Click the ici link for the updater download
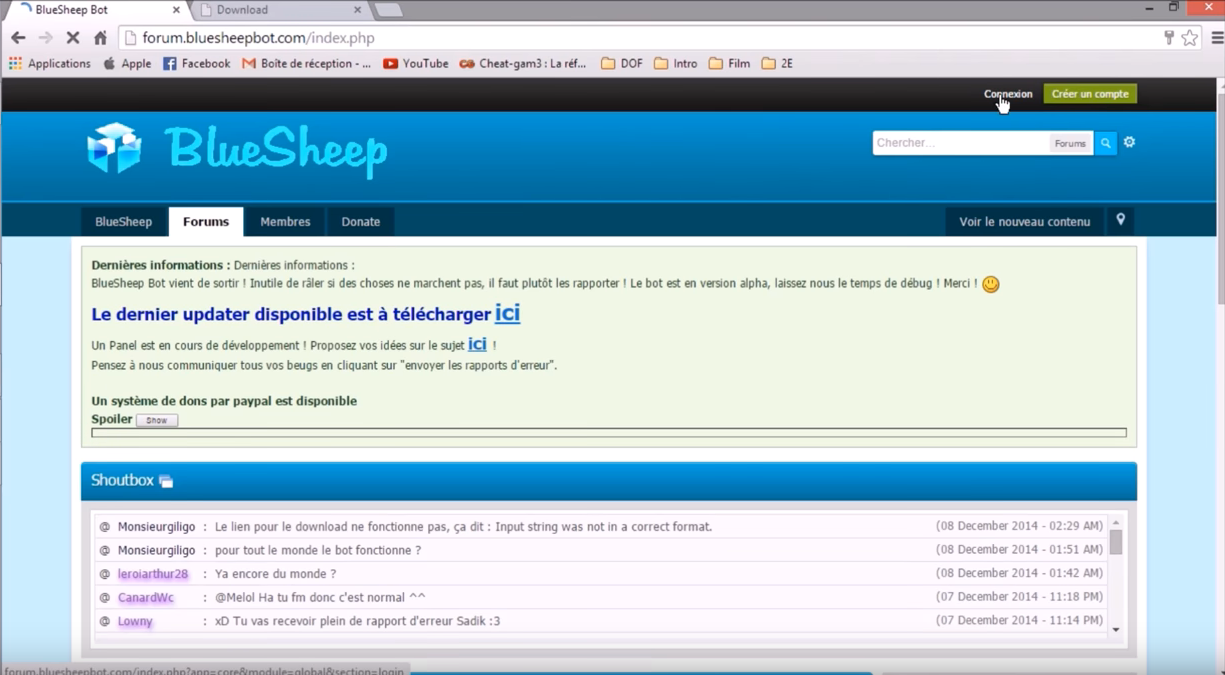The image size is (1225, 675). coord(508,313)
